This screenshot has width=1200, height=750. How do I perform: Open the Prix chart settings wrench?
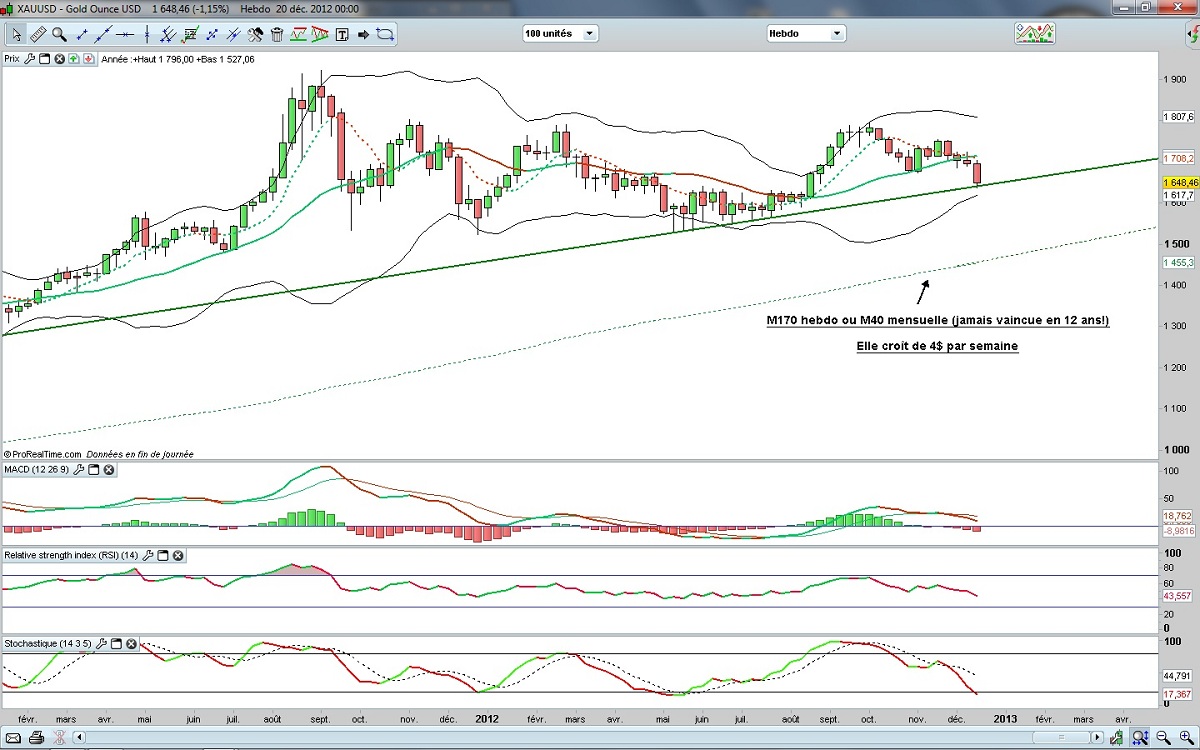point(31,59)
